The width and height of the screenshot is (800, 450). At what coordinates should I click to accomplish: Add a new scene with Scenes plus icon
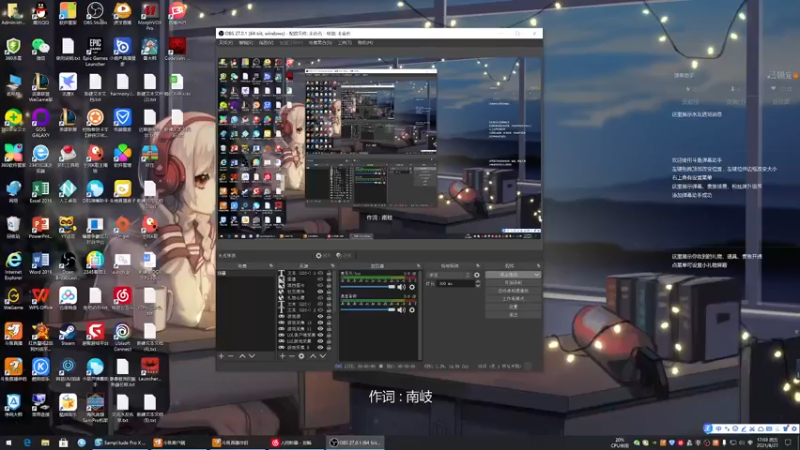221,356
